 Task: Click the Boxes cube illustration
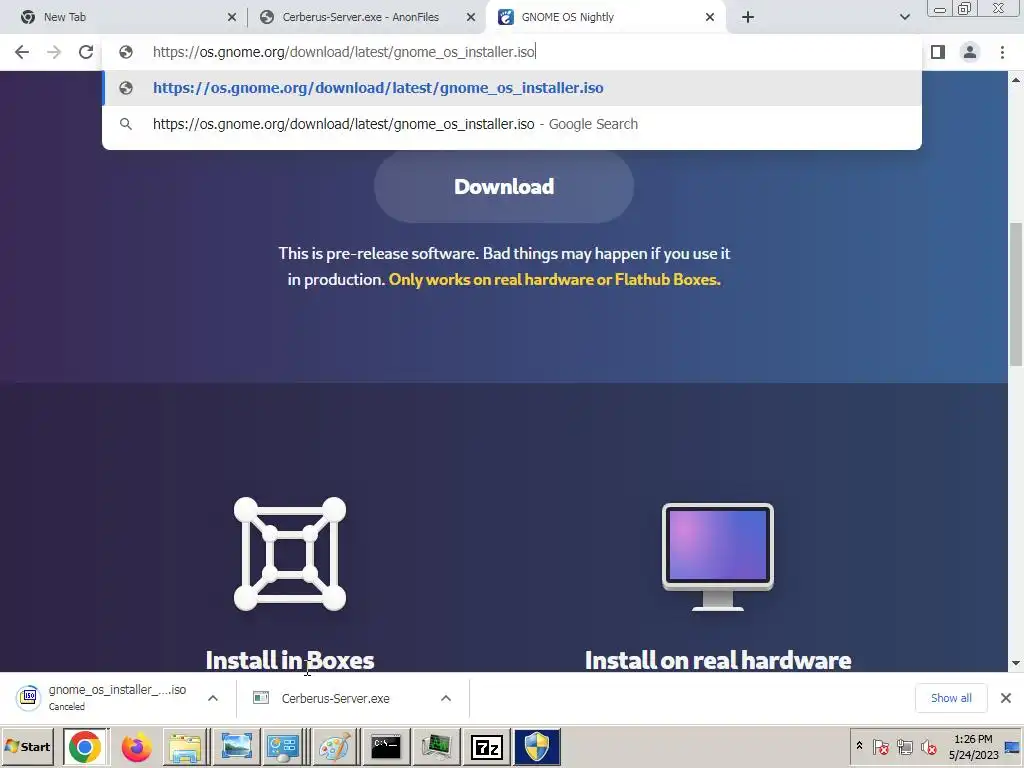click(x=290, y=554)
